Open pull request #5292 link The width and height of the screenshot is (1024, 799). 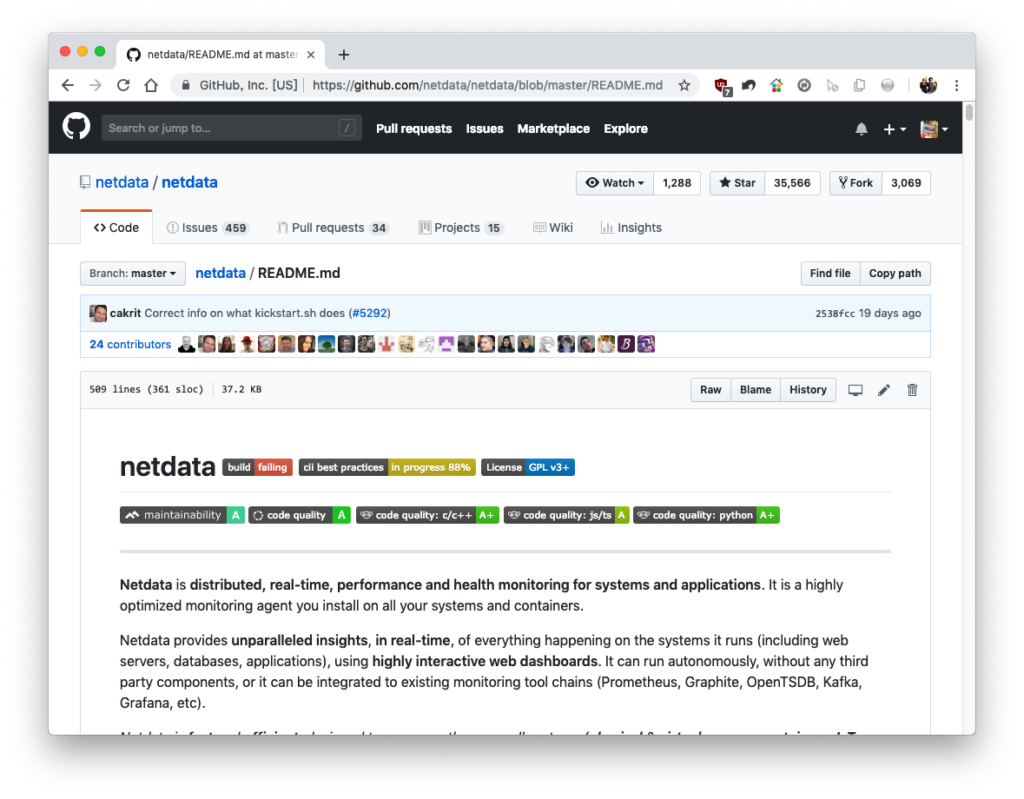pos(370,313)
